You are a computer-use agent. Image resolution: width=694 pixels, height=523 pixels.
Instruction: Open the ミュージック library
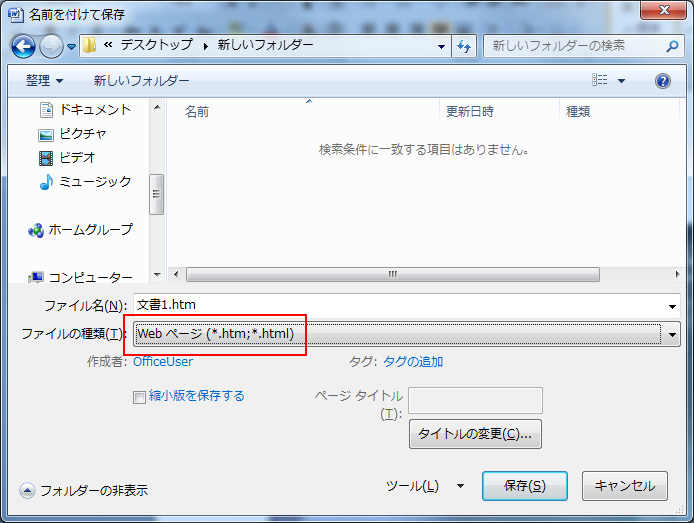pyautogui.click(x=94, y=182)
